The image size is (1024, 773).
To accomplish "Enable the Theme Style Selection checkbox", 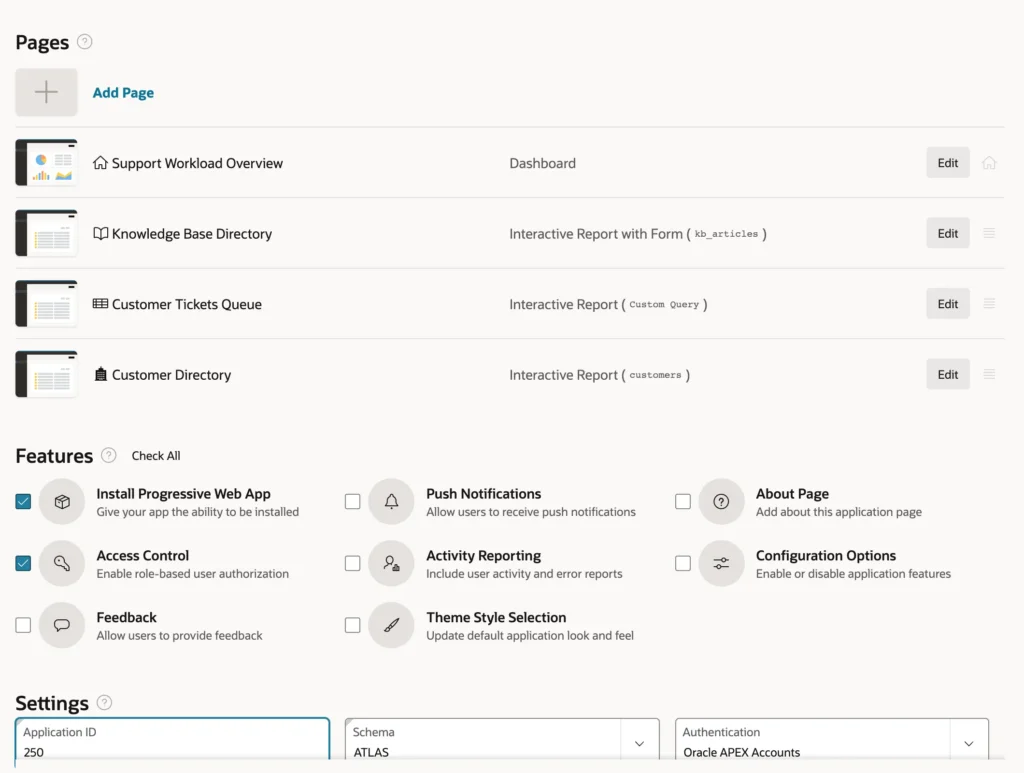I will pyautogui.click(x=353, y=625).
